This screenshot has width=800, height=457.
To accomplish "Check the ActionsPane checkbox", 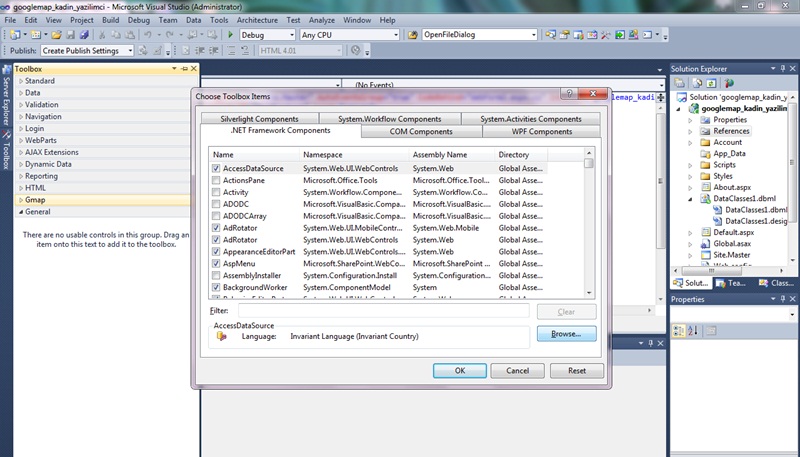I will click(x=216, y=180).
